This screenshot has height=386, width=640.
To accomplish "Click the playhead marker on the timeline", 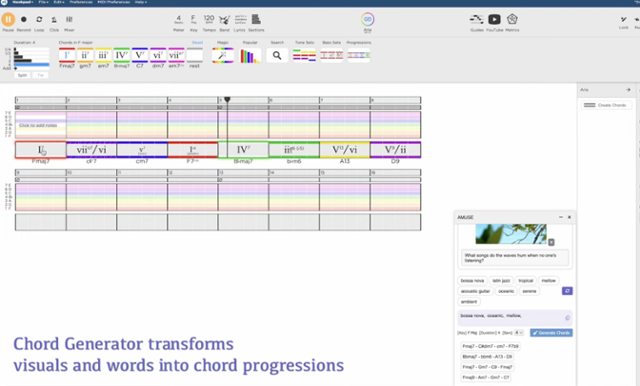I will click(x=227, y=100).
